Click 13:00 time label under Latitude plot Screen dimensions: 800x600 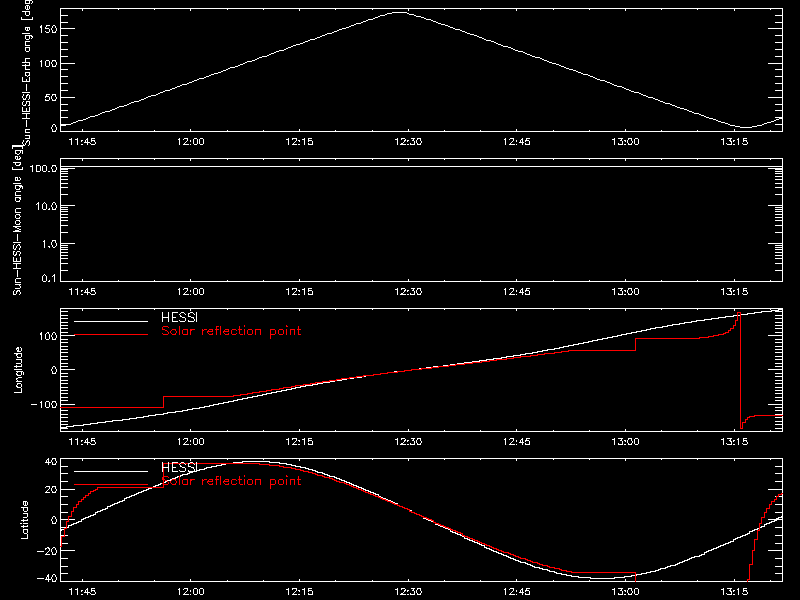[626, 592]
